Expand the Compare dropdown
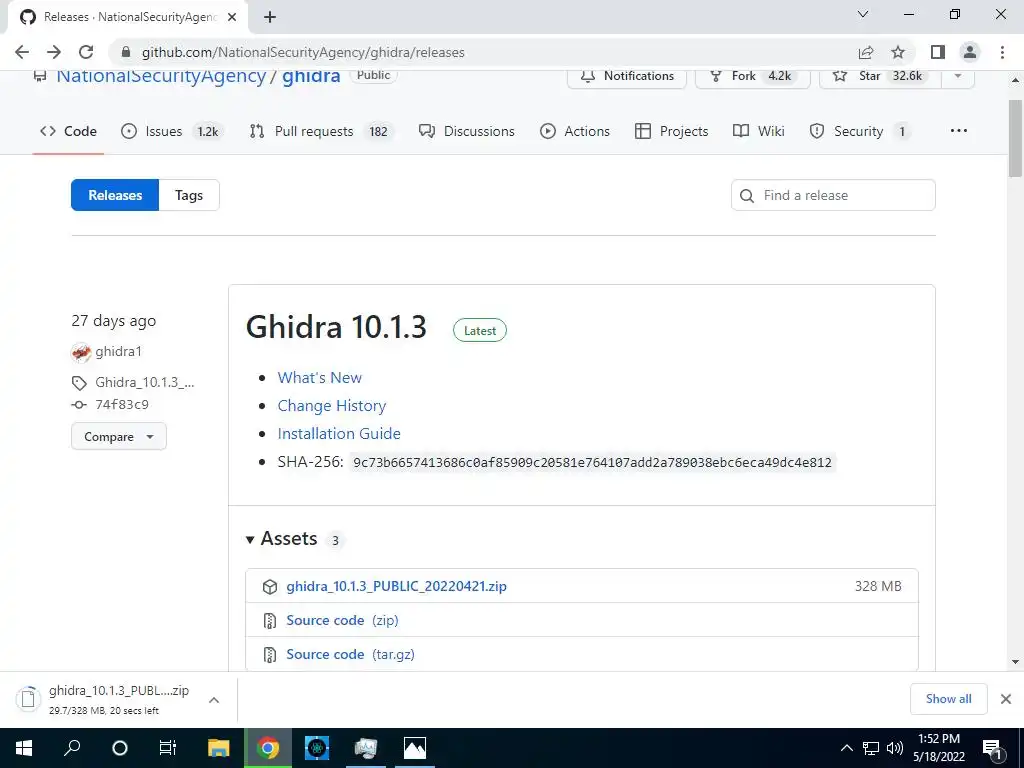 pos(119,436)
